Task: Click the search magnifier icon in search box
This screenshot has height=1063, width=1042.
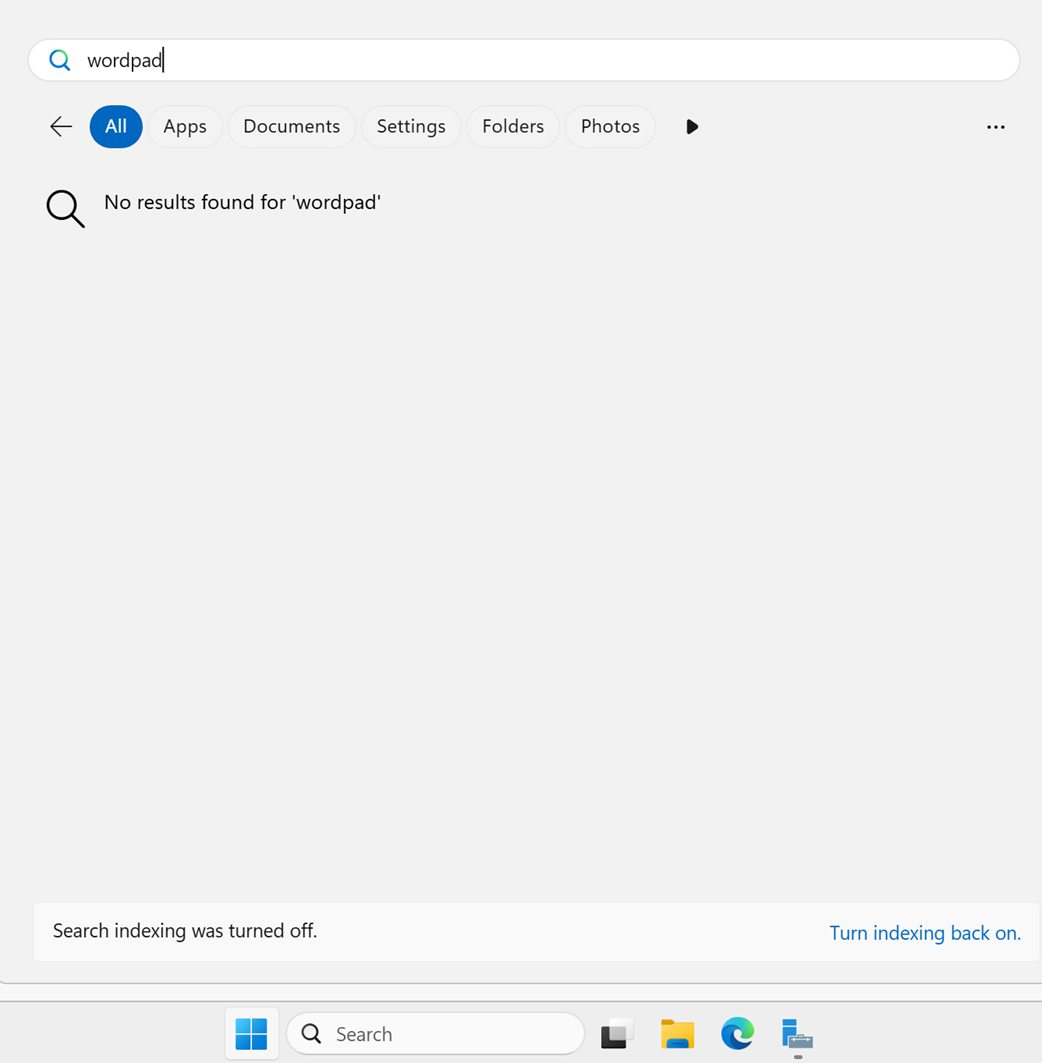Action: (60, 60)
